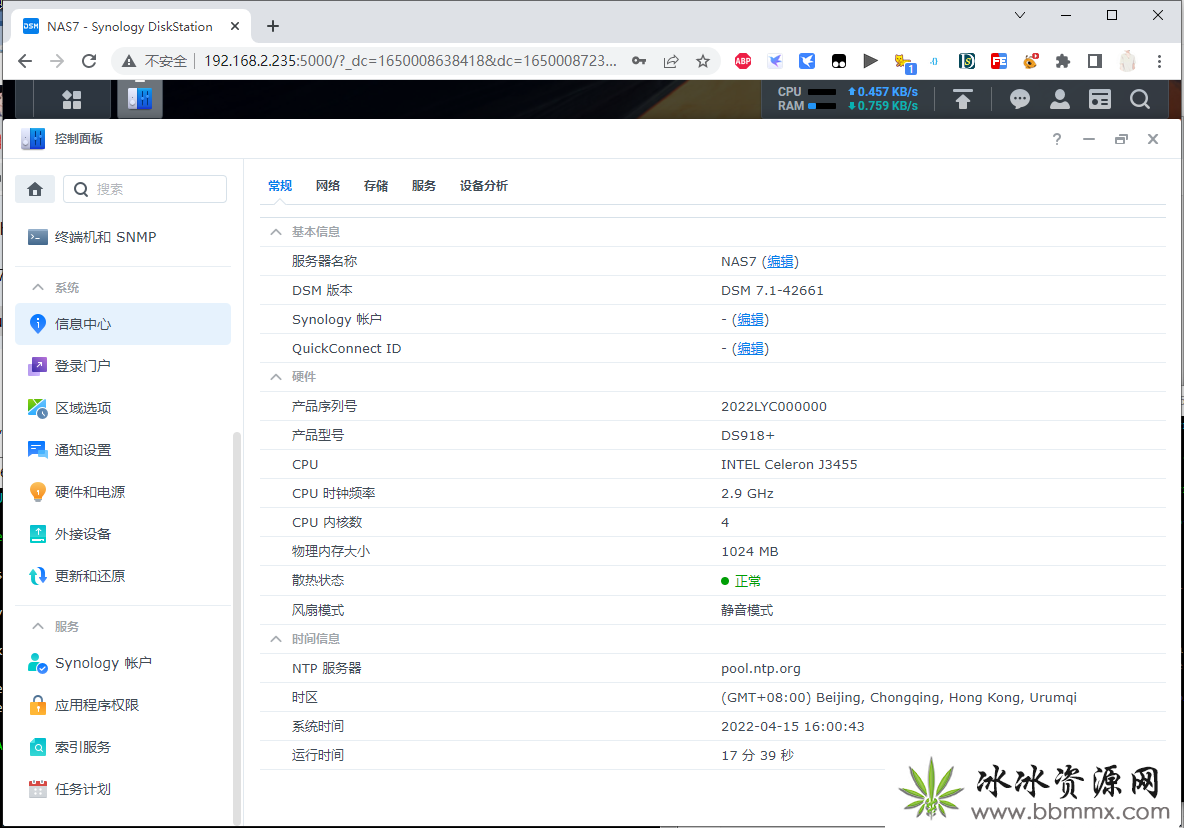This screenshot has height=828, width=1184.
Task: Collapse the 时间信息 section
Action: tap(276, 639)
